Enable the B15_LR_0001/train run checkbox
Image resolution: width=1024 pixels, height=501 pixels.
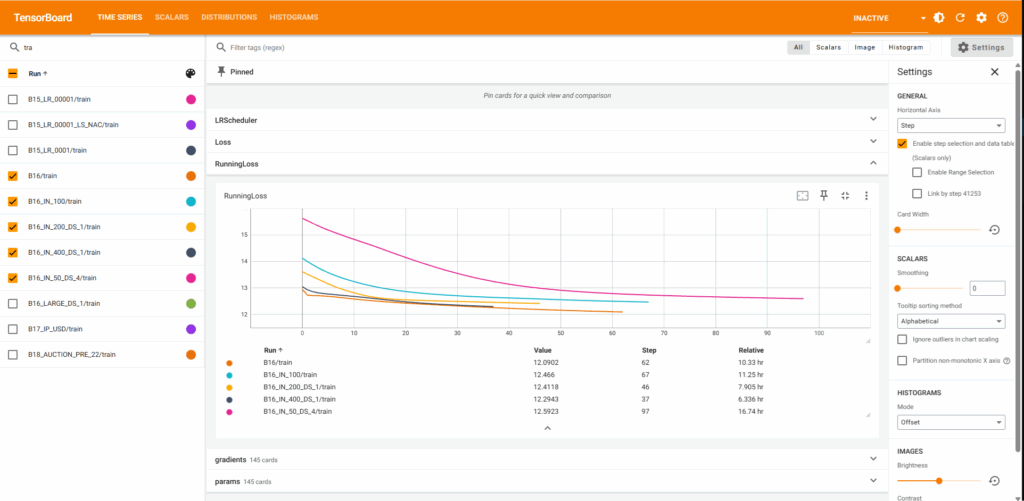click(x=13, y=150)
